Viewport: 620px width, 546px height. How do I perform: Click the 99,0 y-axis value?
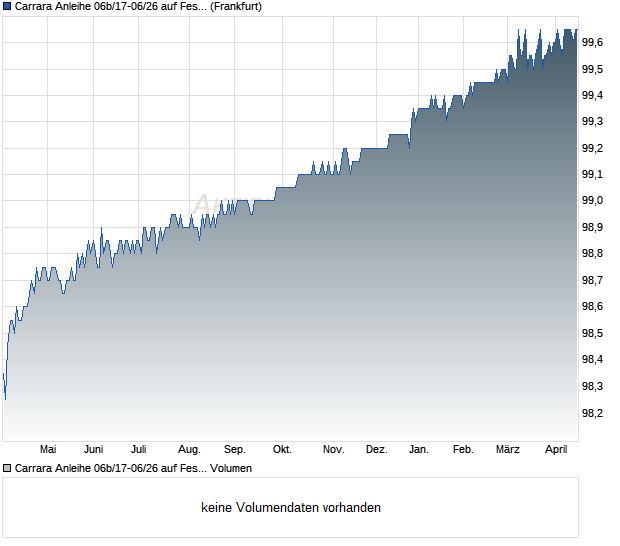click(x=593, y=200)
